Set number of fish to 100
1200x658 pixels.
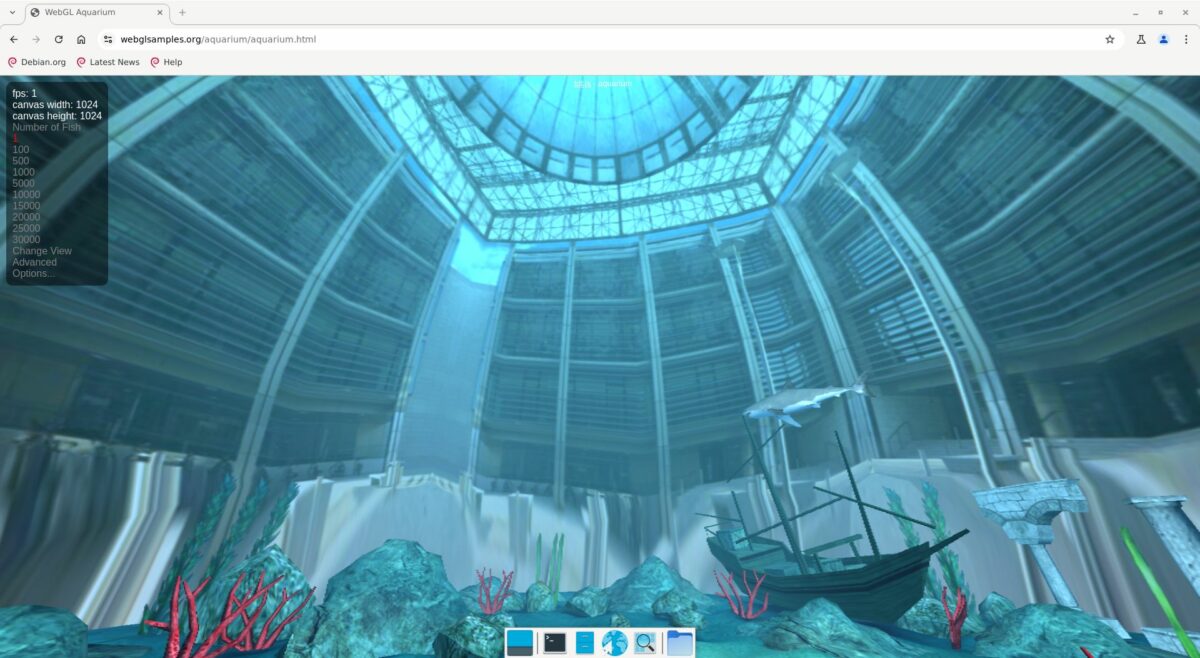(x=21, y=150)
